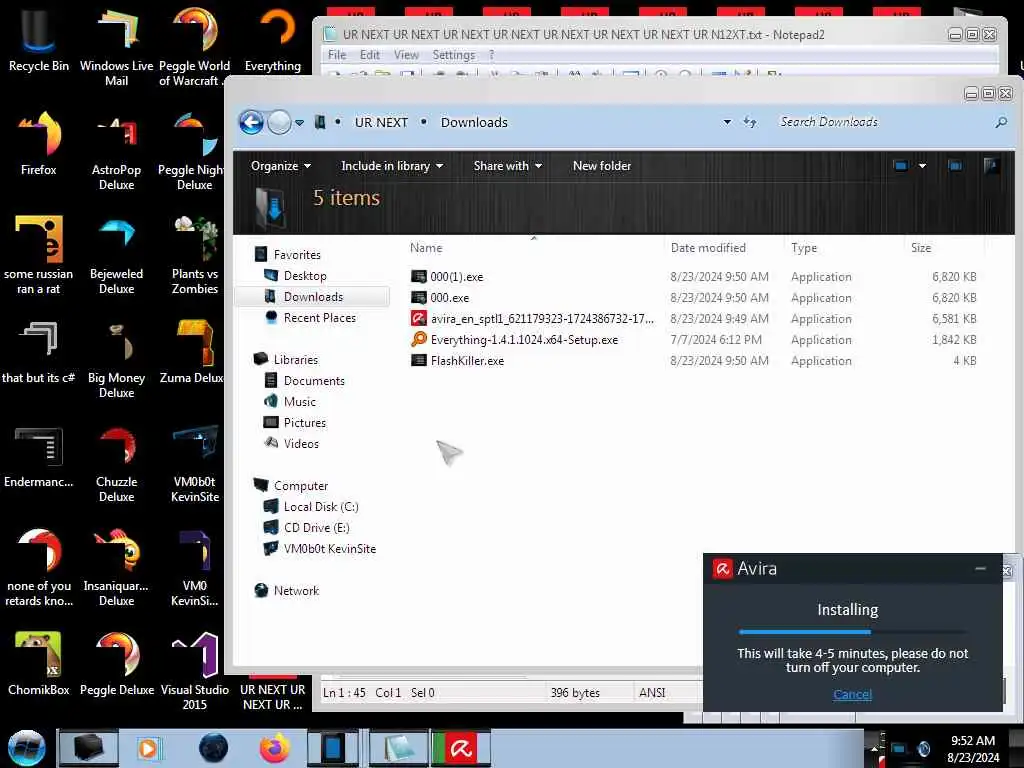
Task: Select CD Drive (E:) in navigation pane
Action: (x=316, y=527)
